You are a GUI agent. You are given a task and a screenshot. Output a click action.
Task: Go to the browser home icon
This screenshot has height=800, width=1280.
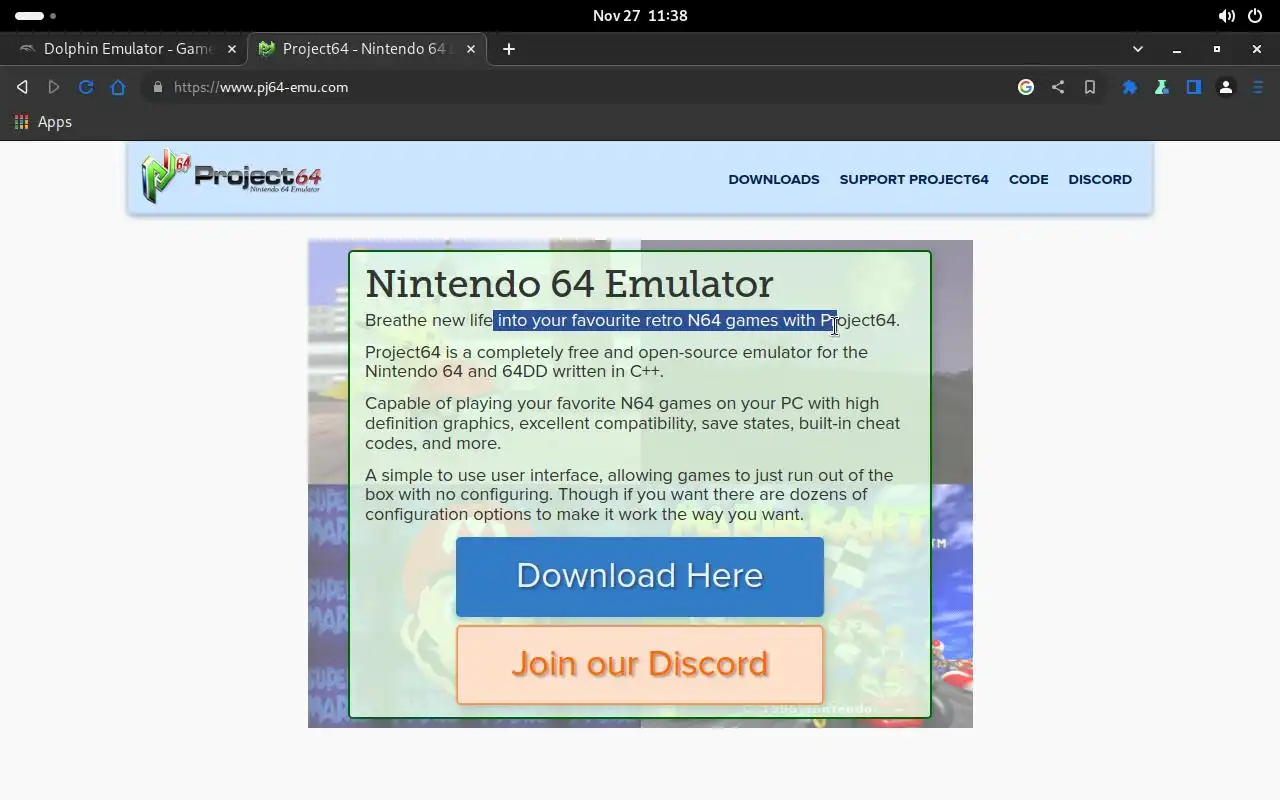pos(118,87)
